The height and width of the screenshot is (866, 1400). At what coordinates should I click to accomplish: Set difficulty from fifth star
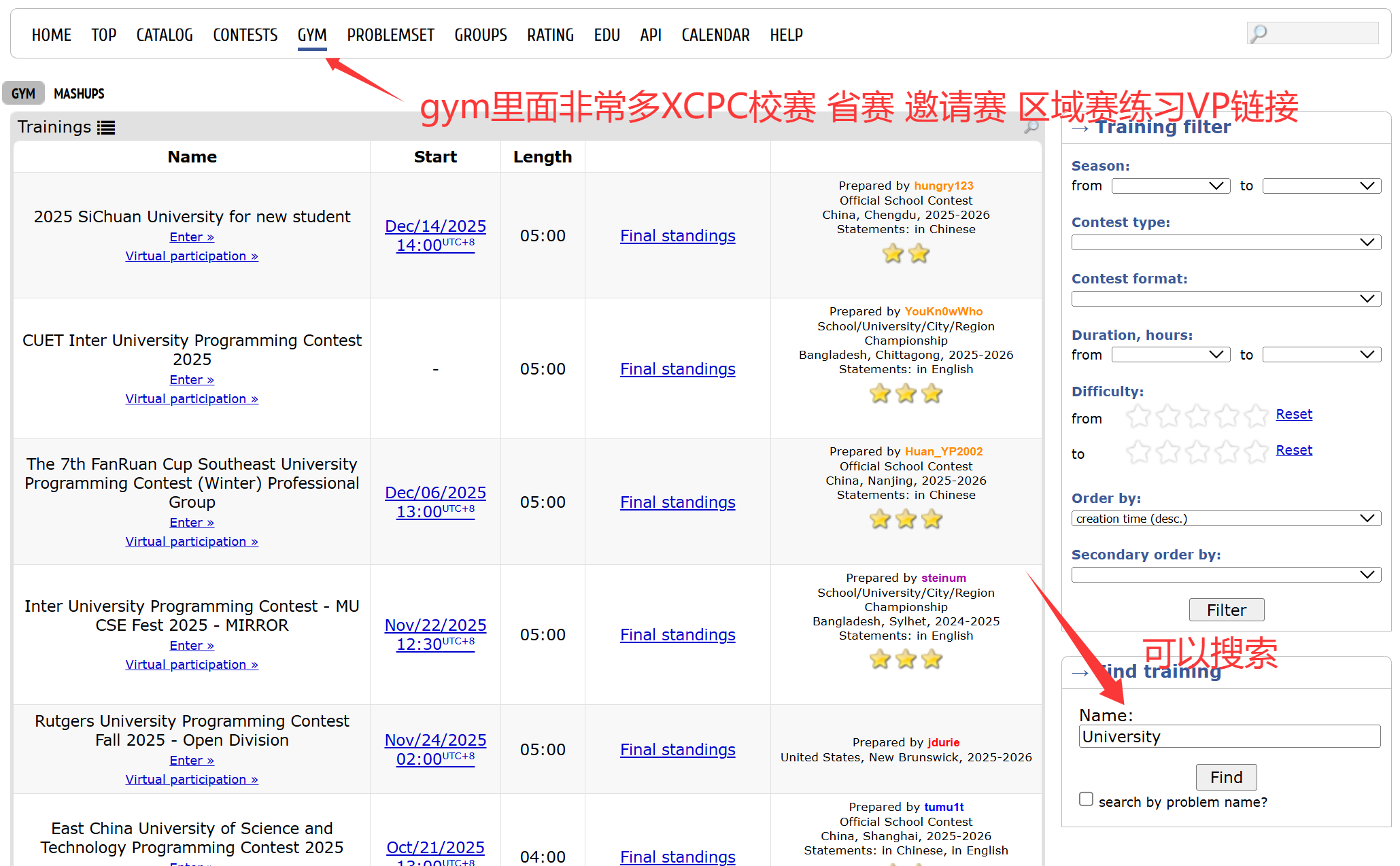(1257, 415)
